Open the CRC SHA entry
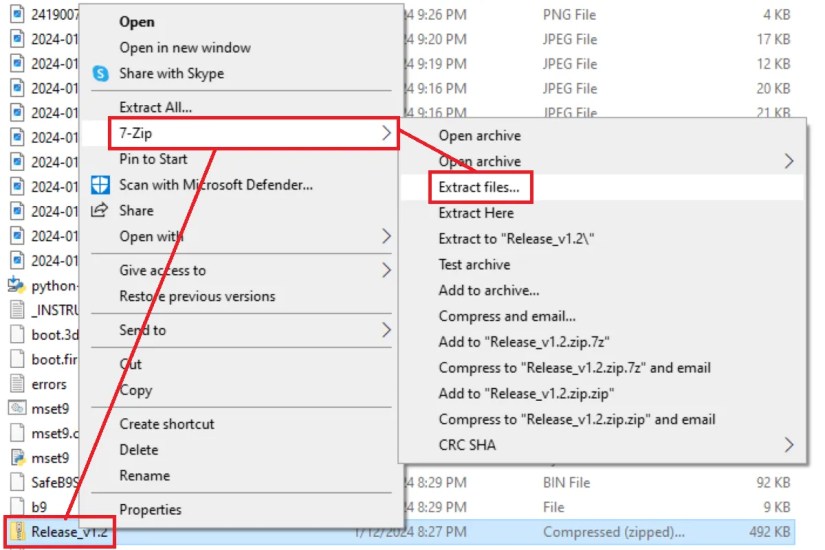 pos(467,445)
